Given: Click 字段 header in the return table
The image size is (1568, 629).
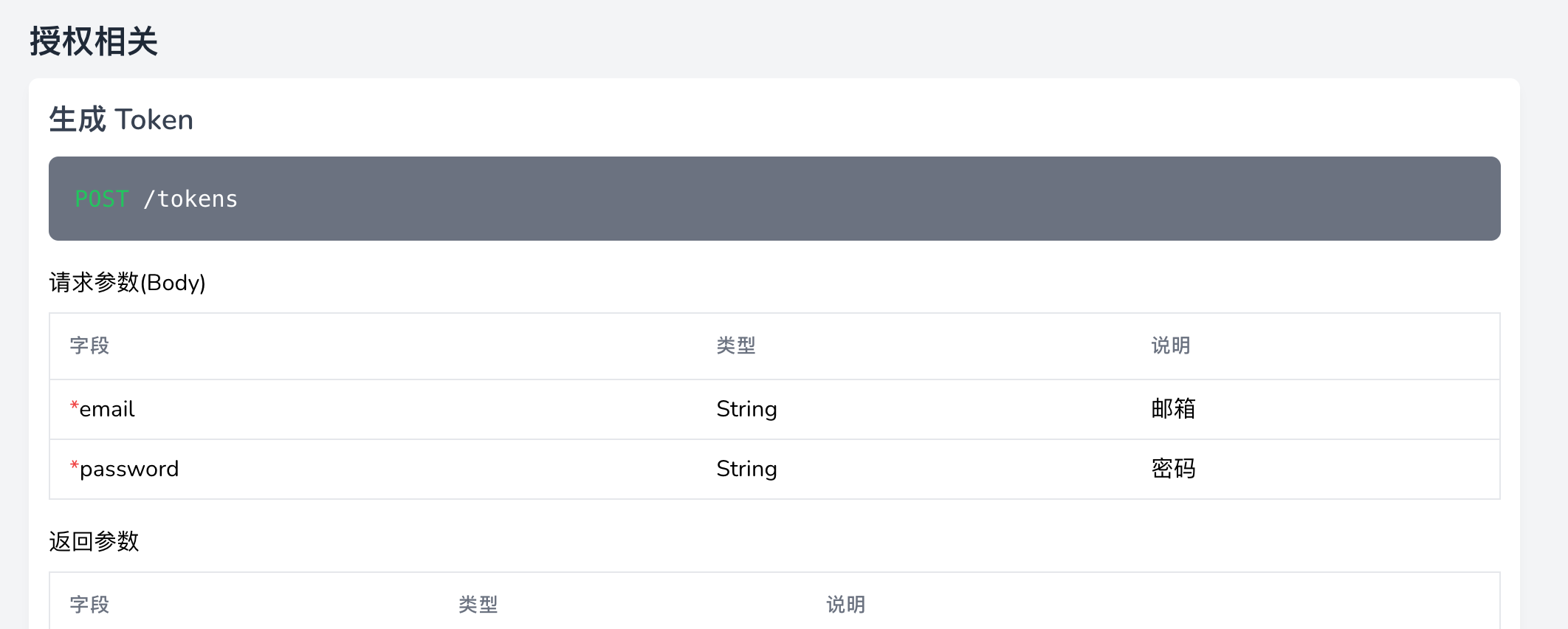Looking at the screenshot, I should pyautogui.click(x=89, y=605).
